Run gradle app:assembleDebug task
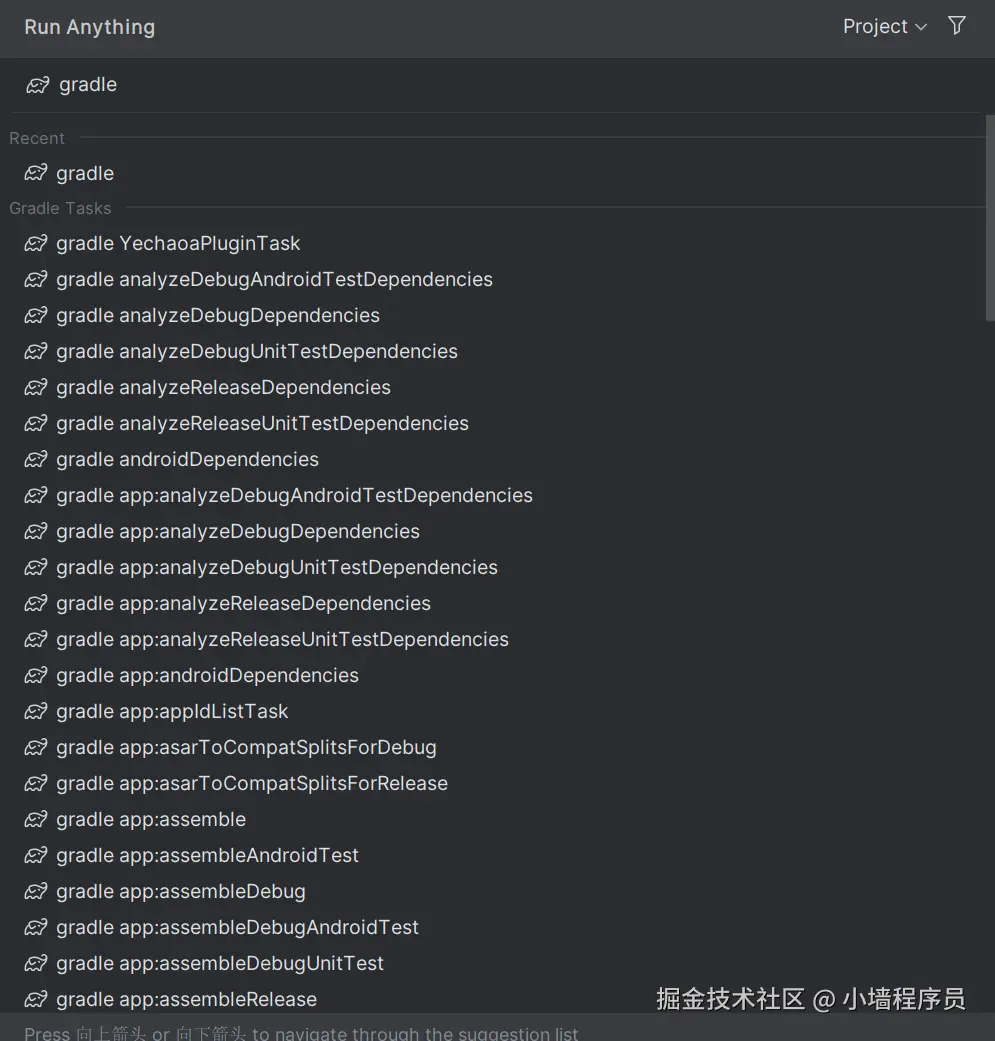 coord(180,891)
